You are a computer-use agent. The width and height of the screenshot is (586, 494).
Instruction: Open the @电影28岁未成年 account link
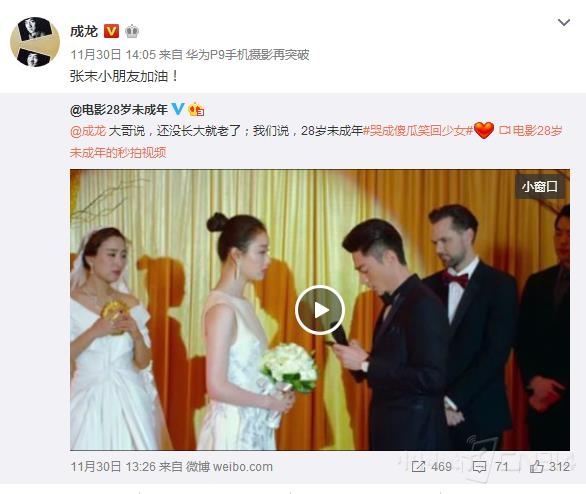coord(118,109)
